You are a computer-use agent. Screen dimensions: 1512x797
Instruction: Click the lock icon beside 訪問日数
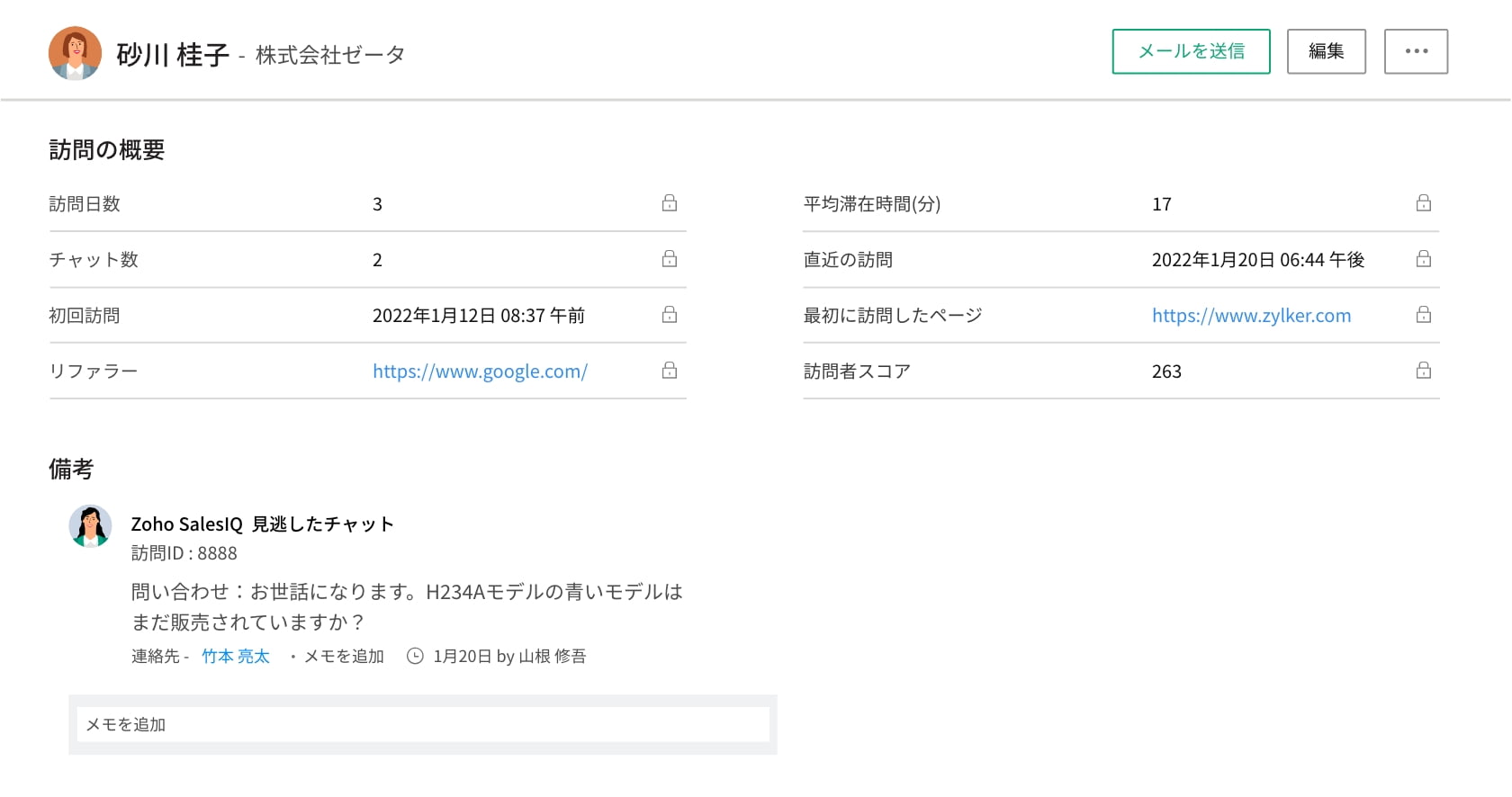pyautogui.click(x=670, y=203)
